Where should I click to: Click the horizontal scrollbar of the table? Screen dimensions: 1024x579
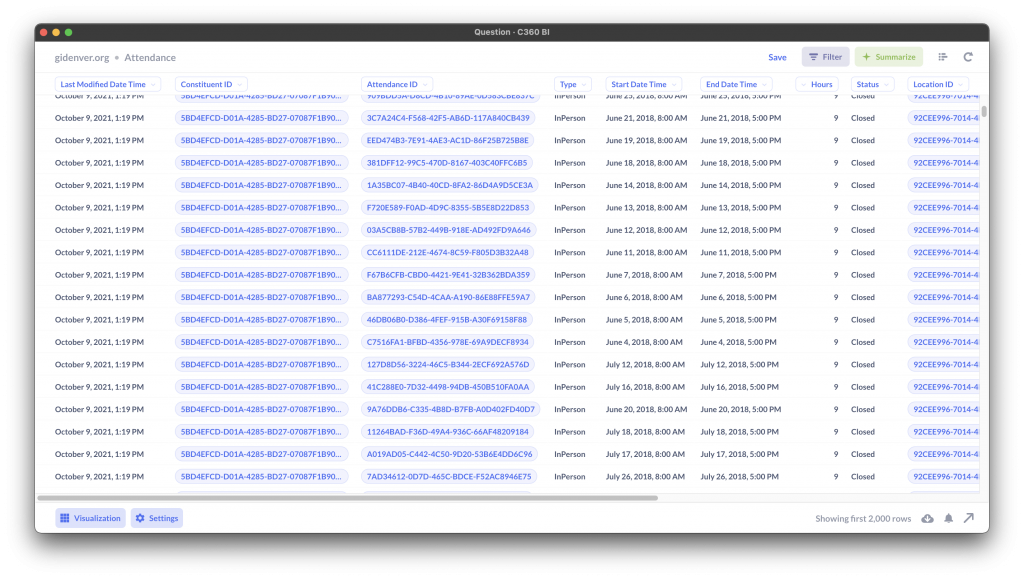coord(347,498)
